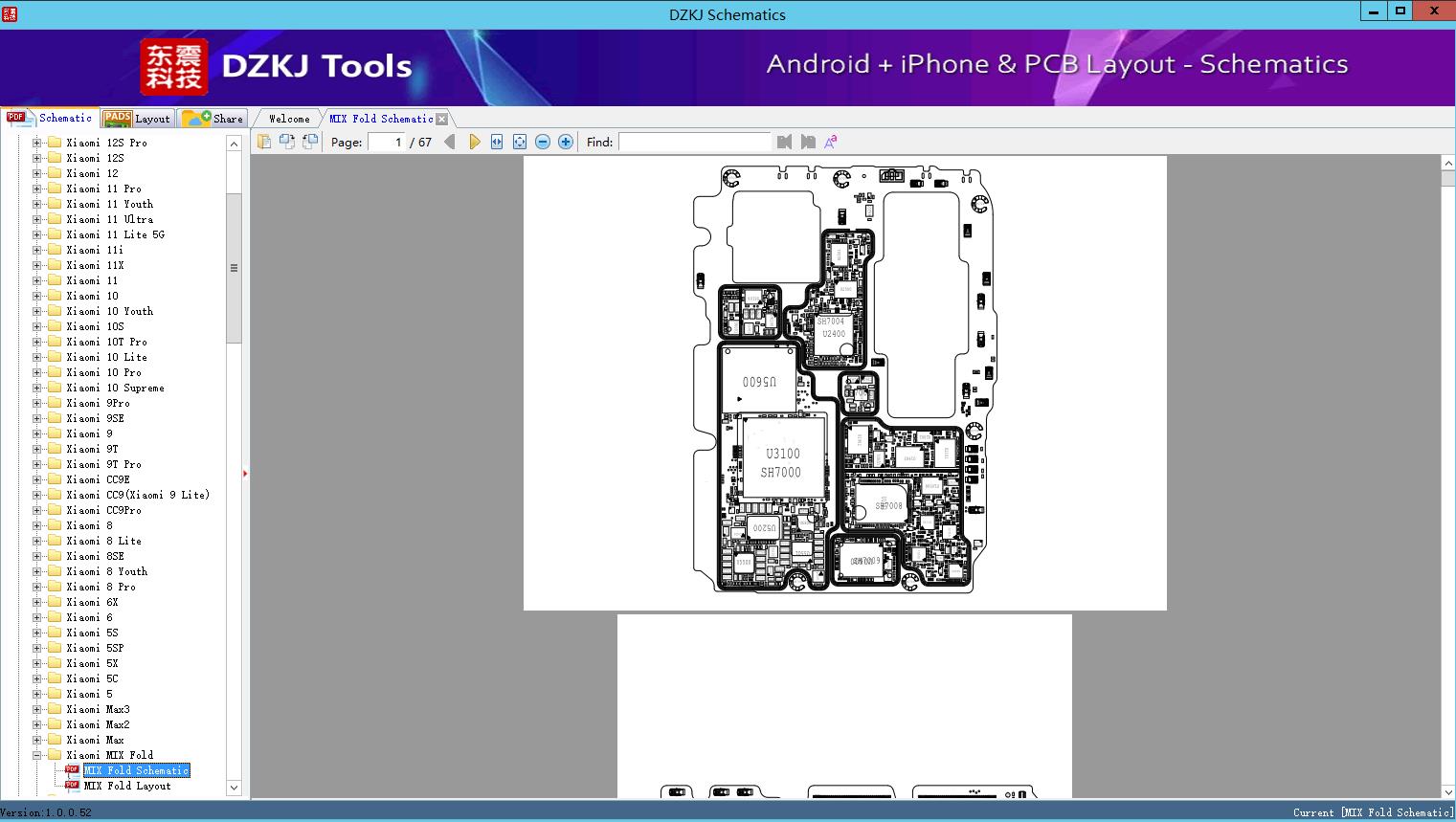Viewport: 1456px width, 822px height.
Task: Go to the previous page arrow
Action: pyautogui.click(x=450, y=142)
